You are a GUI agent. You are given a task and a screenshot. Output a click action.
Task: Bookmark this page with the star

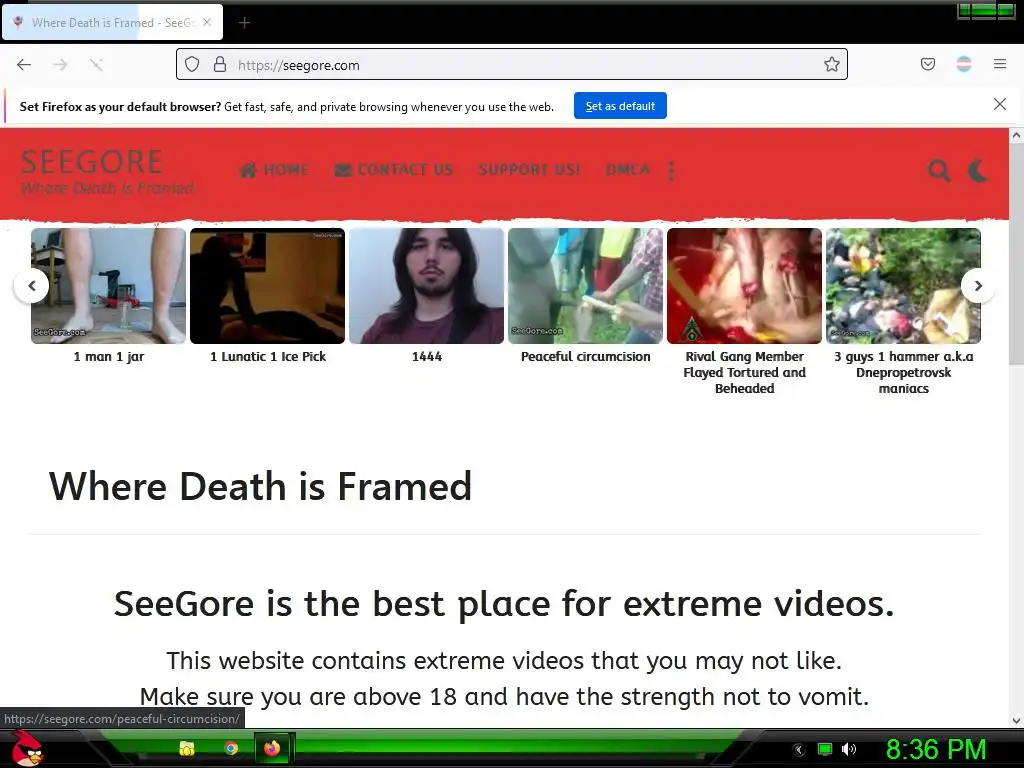click(x=831, y=65)
